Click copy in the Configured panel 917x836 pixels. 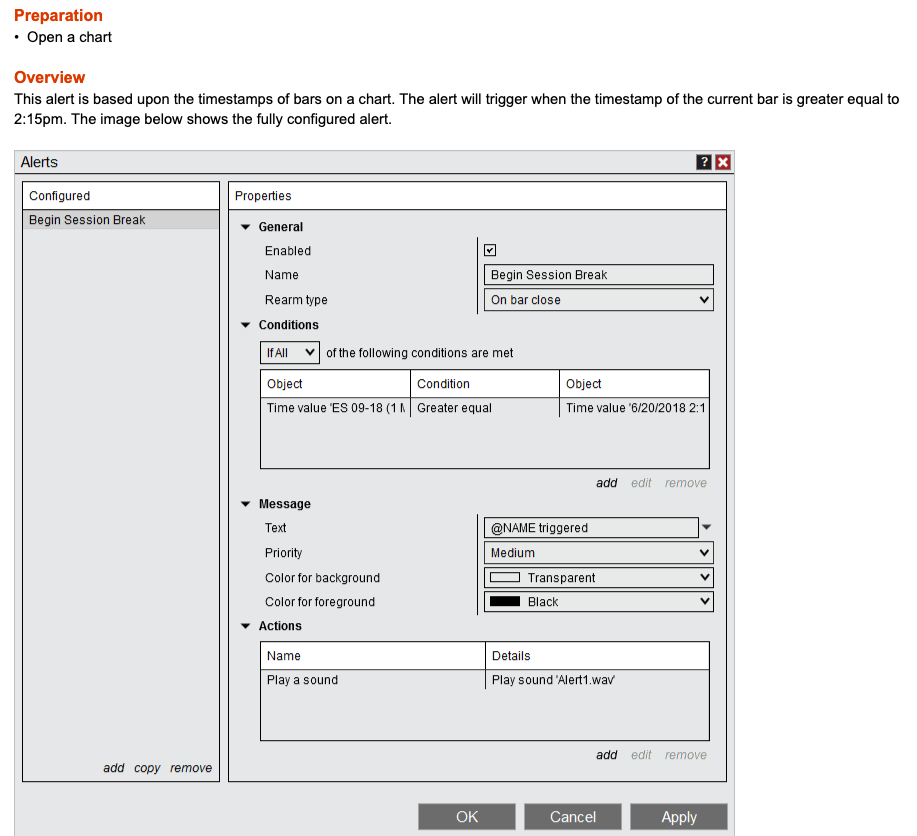pos(147,768)
